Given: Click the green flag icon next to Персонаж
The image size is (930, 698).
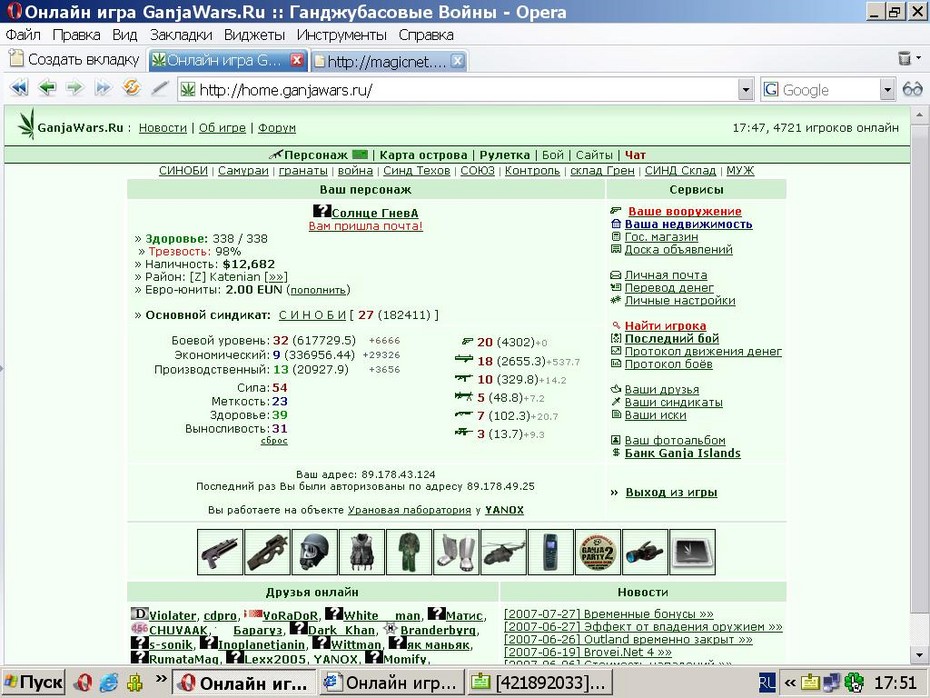Looking at the screenshot, I should 359,155.
